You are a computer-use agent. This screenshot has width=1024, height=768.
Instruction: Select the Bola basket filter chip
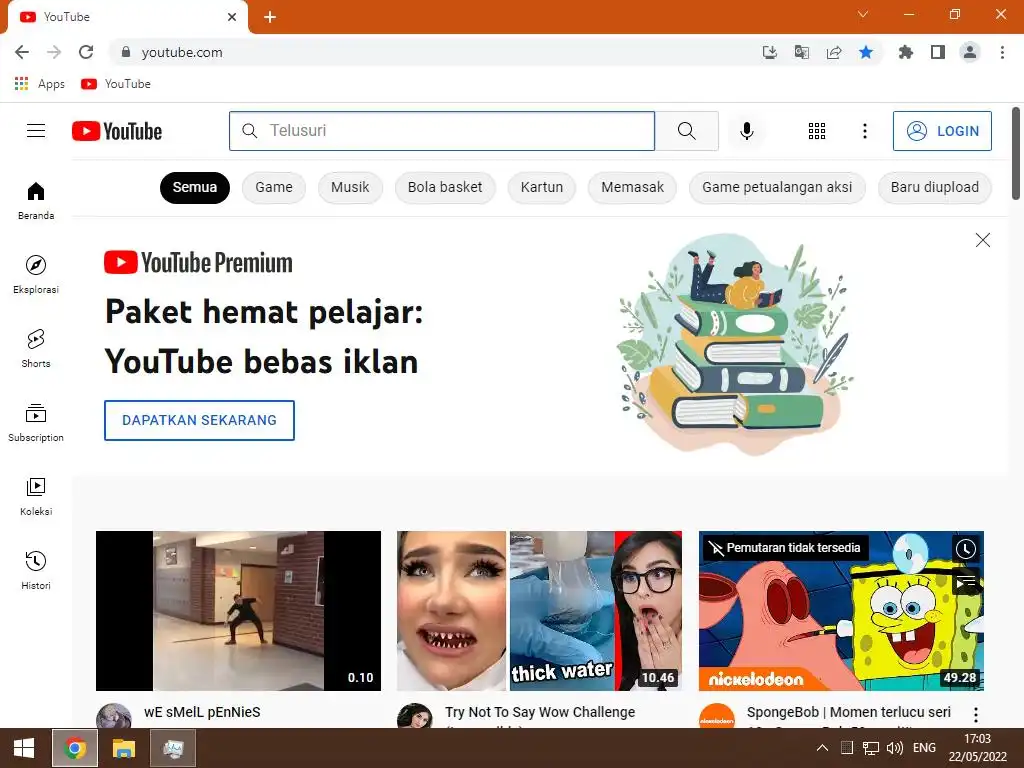[445, 187]
